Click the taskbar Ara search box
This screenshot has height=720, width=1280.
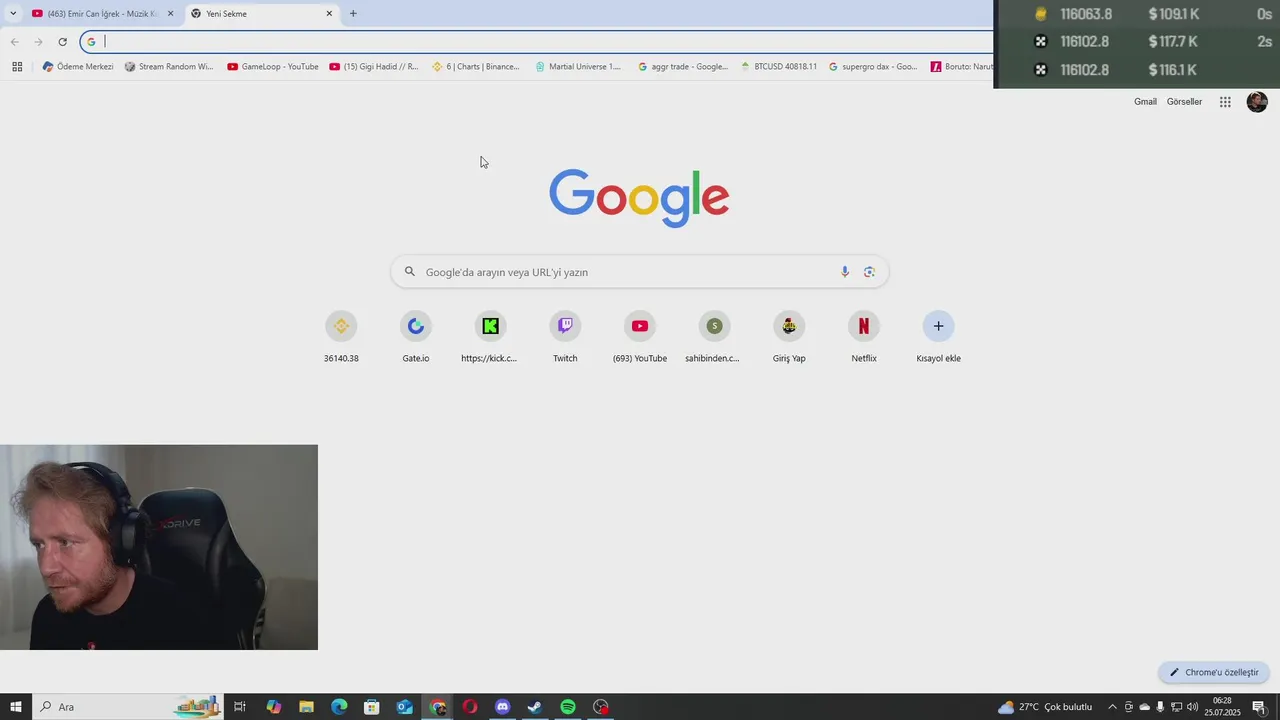128,707
